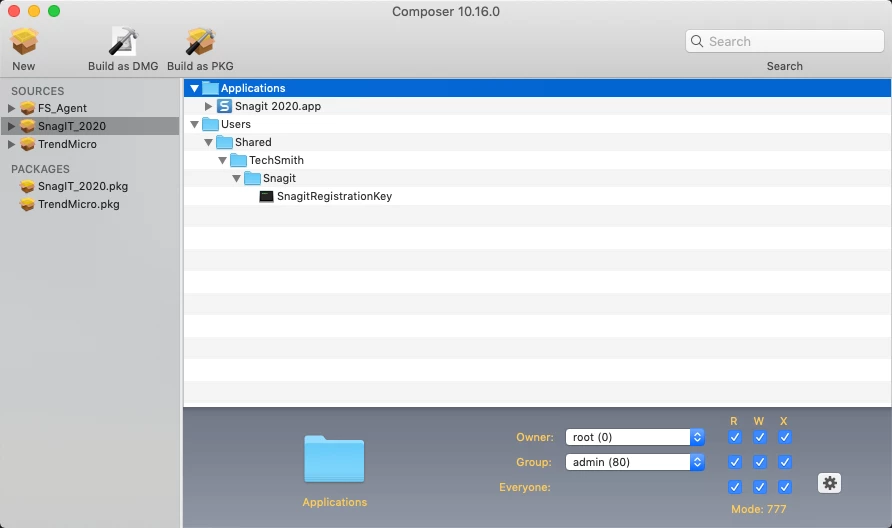This screenshot has width=892, height=528.
Task: Click the New package toolbar icon
Action: (x=24, y=42)
